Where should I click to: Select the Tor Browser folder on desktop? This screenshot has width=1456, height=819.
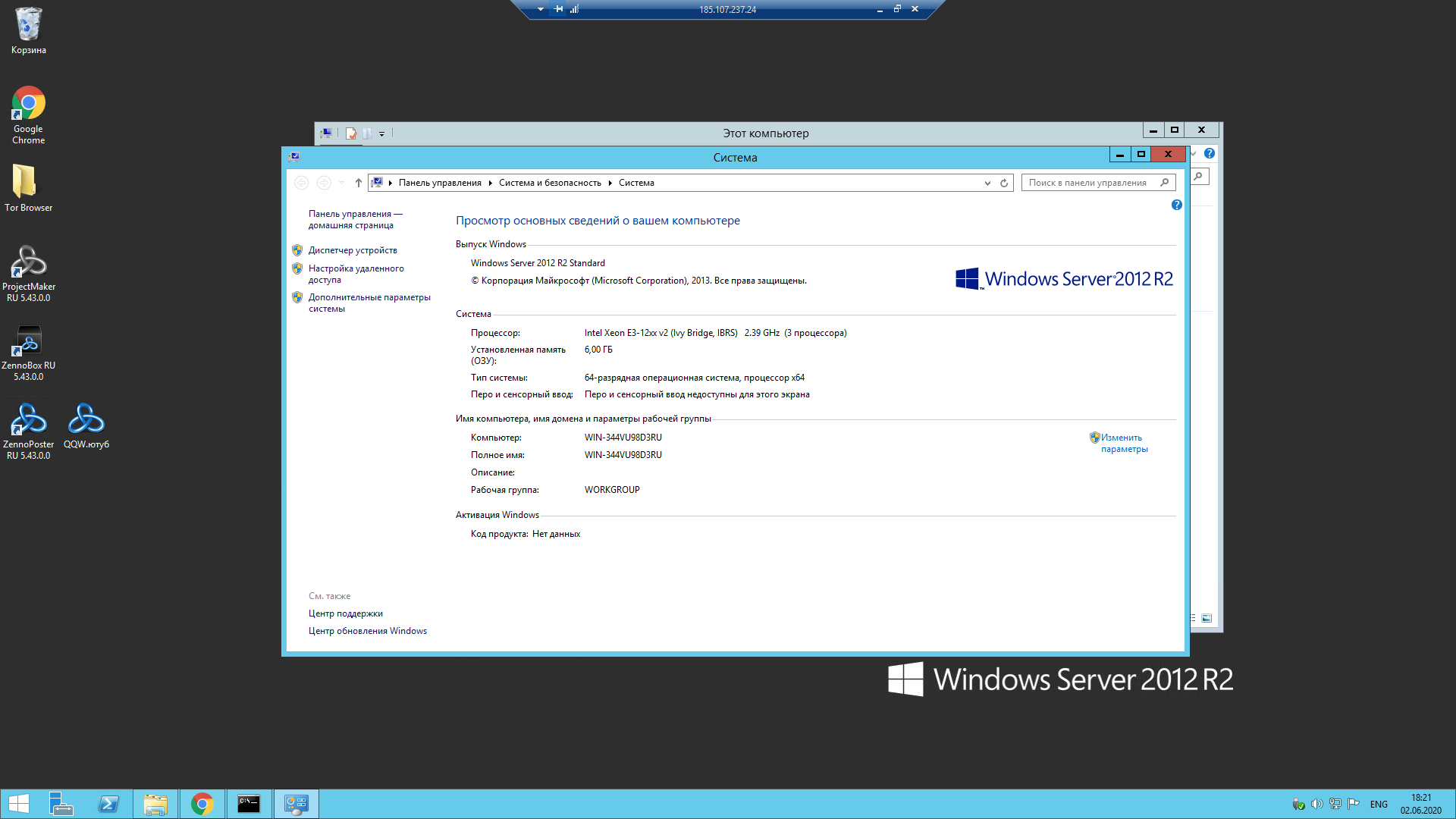coord(28,187)
